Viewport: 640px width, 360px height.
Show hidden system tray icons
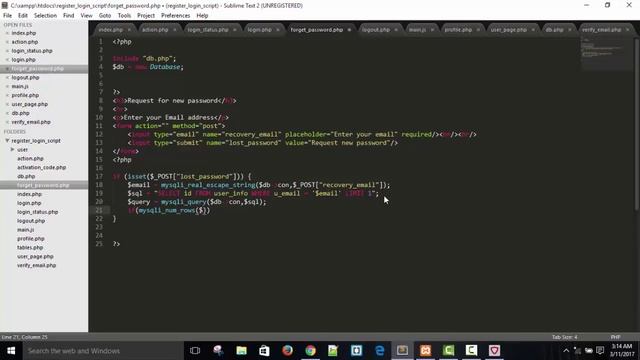(566, 351)
